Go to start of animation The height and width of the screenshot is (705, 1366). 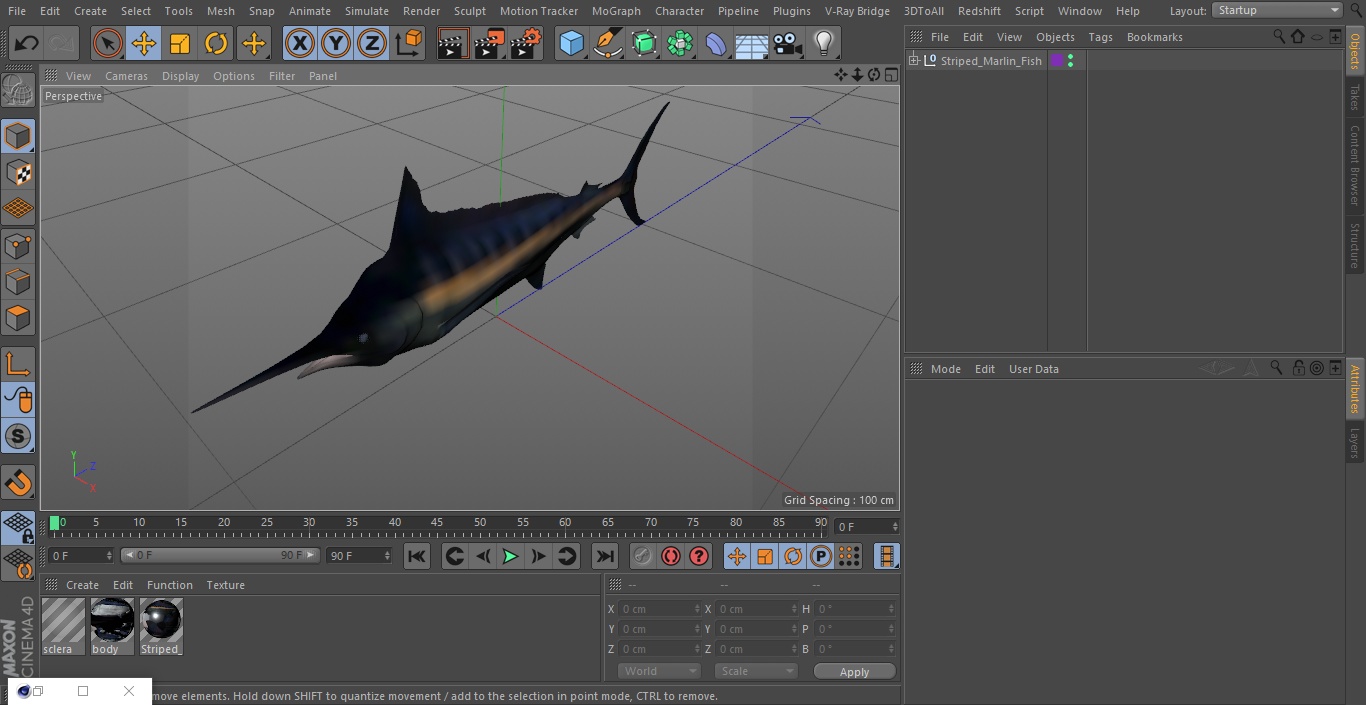(417, 556)
